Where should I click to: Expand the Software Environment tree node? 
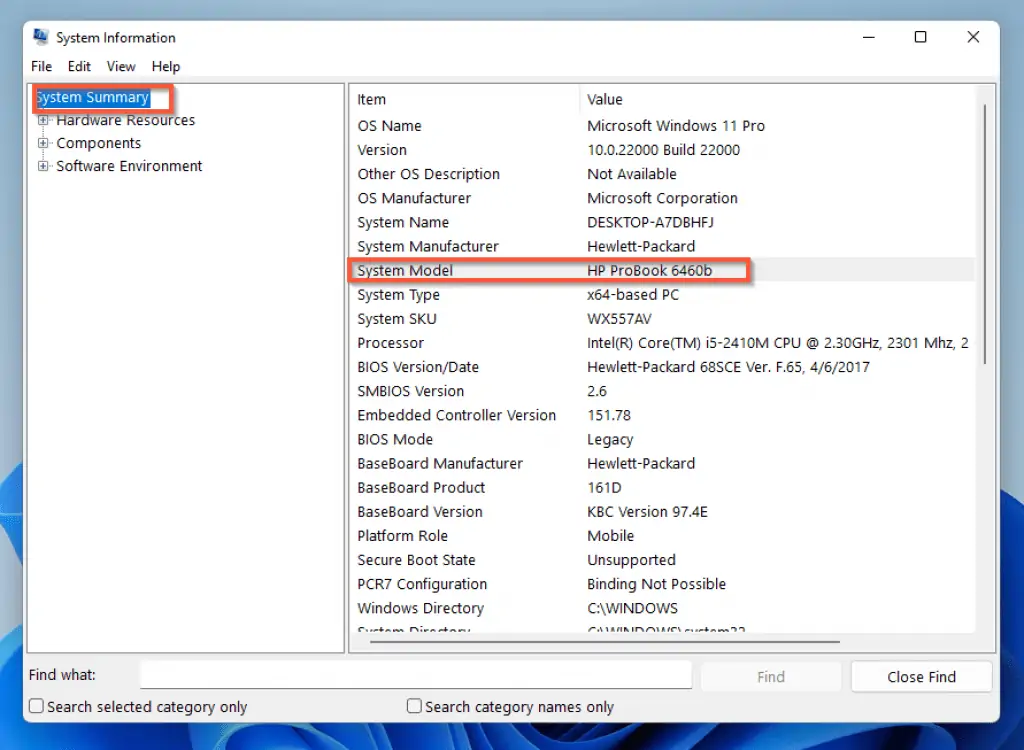coord(43,166)
